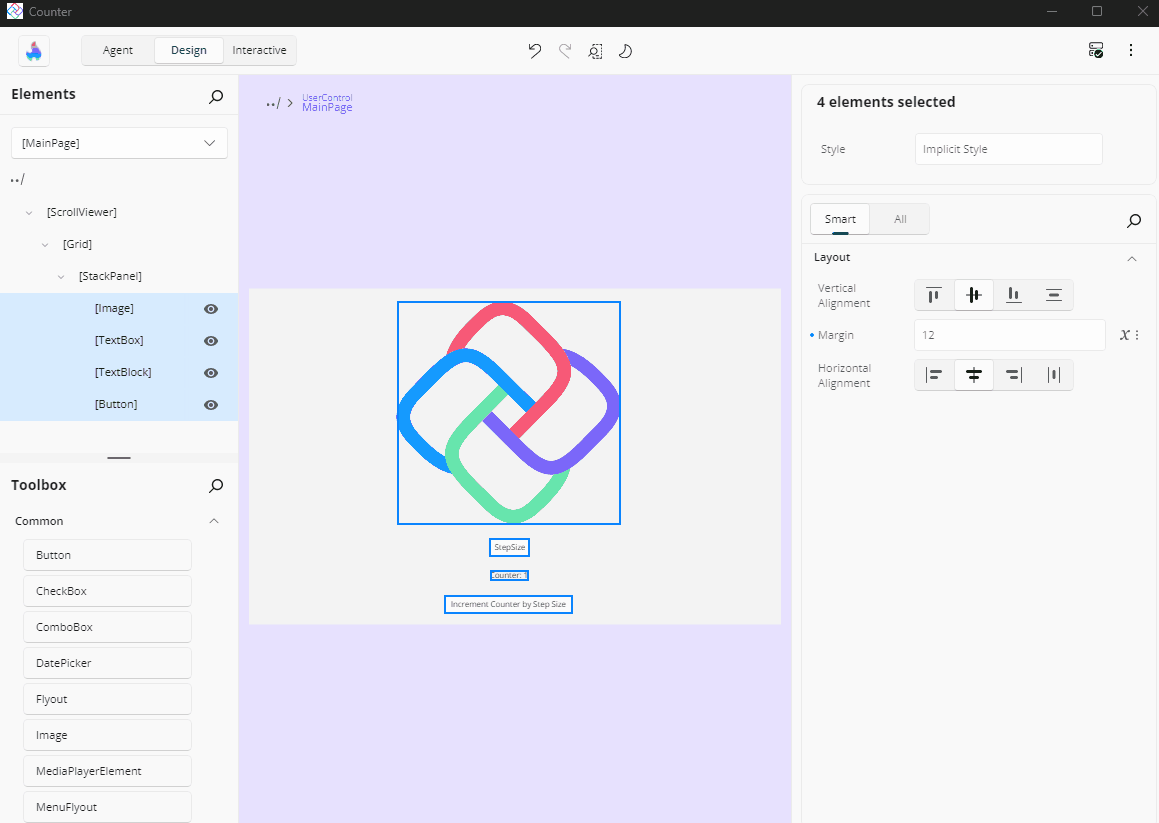Open the MainPage dropdown
Screen dimensions: 1159x823
119,143
